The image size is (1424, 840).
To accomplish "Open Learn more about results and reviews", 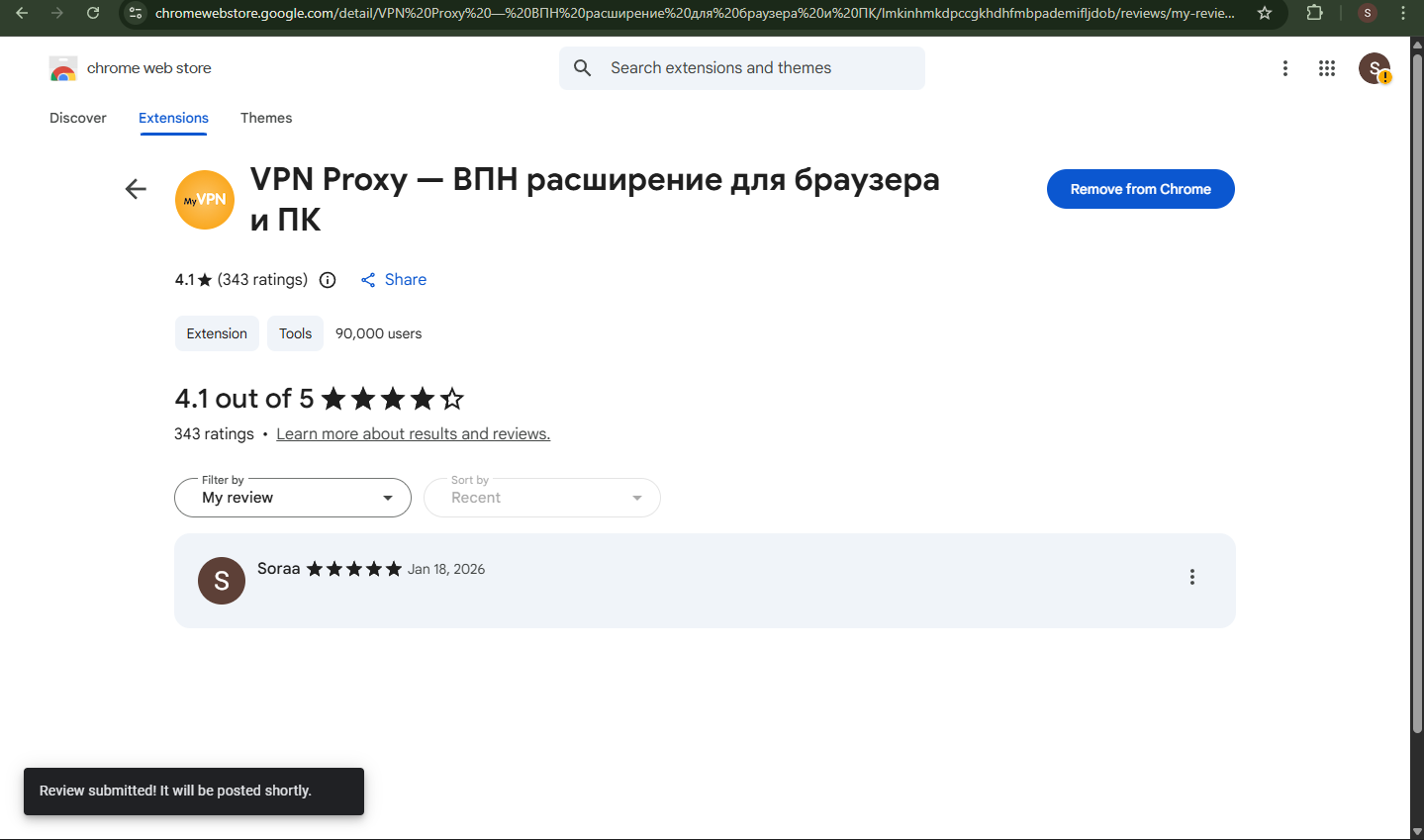I will click(x=413, y=434).
